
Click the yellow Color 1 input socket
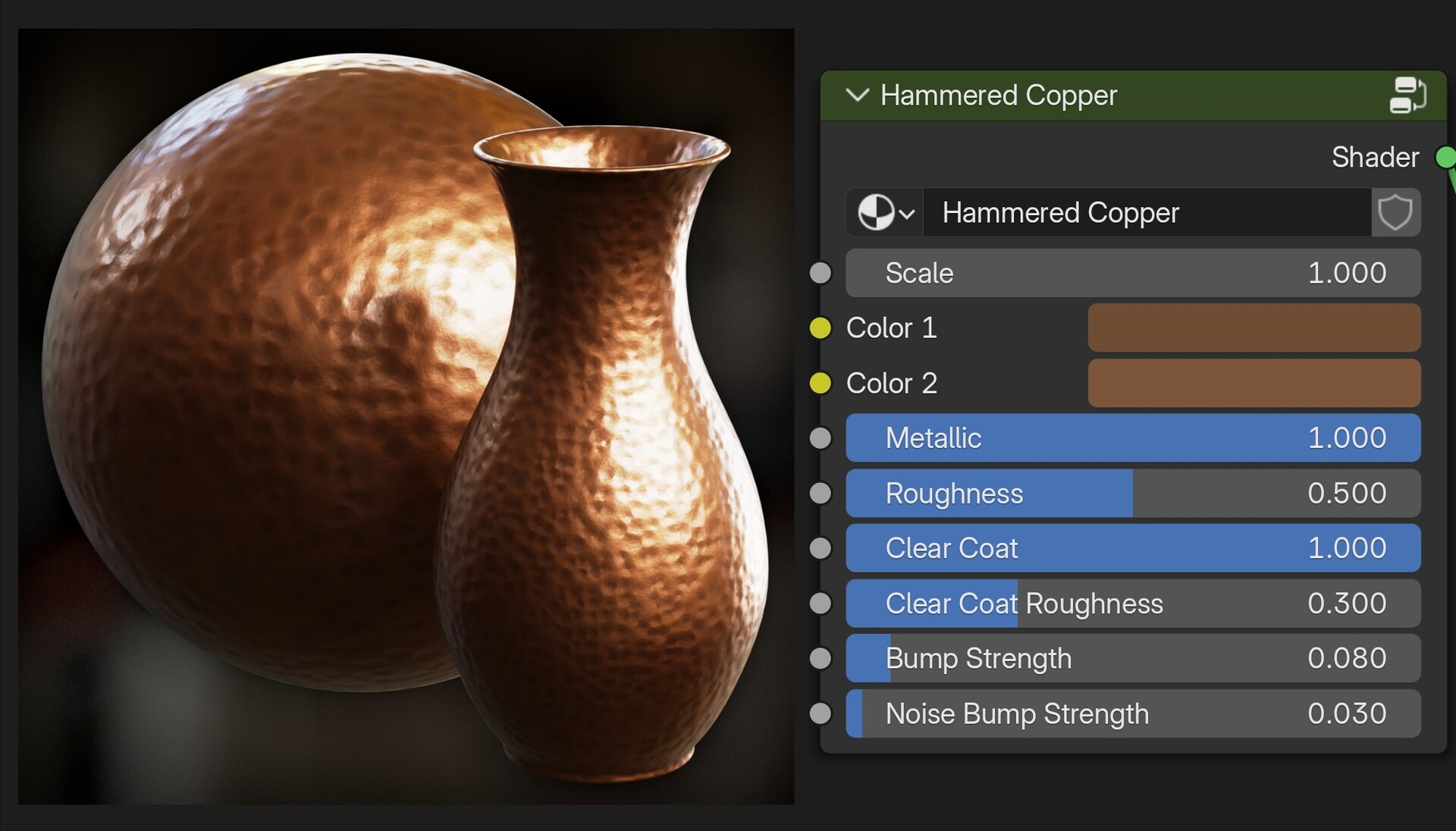821,328
